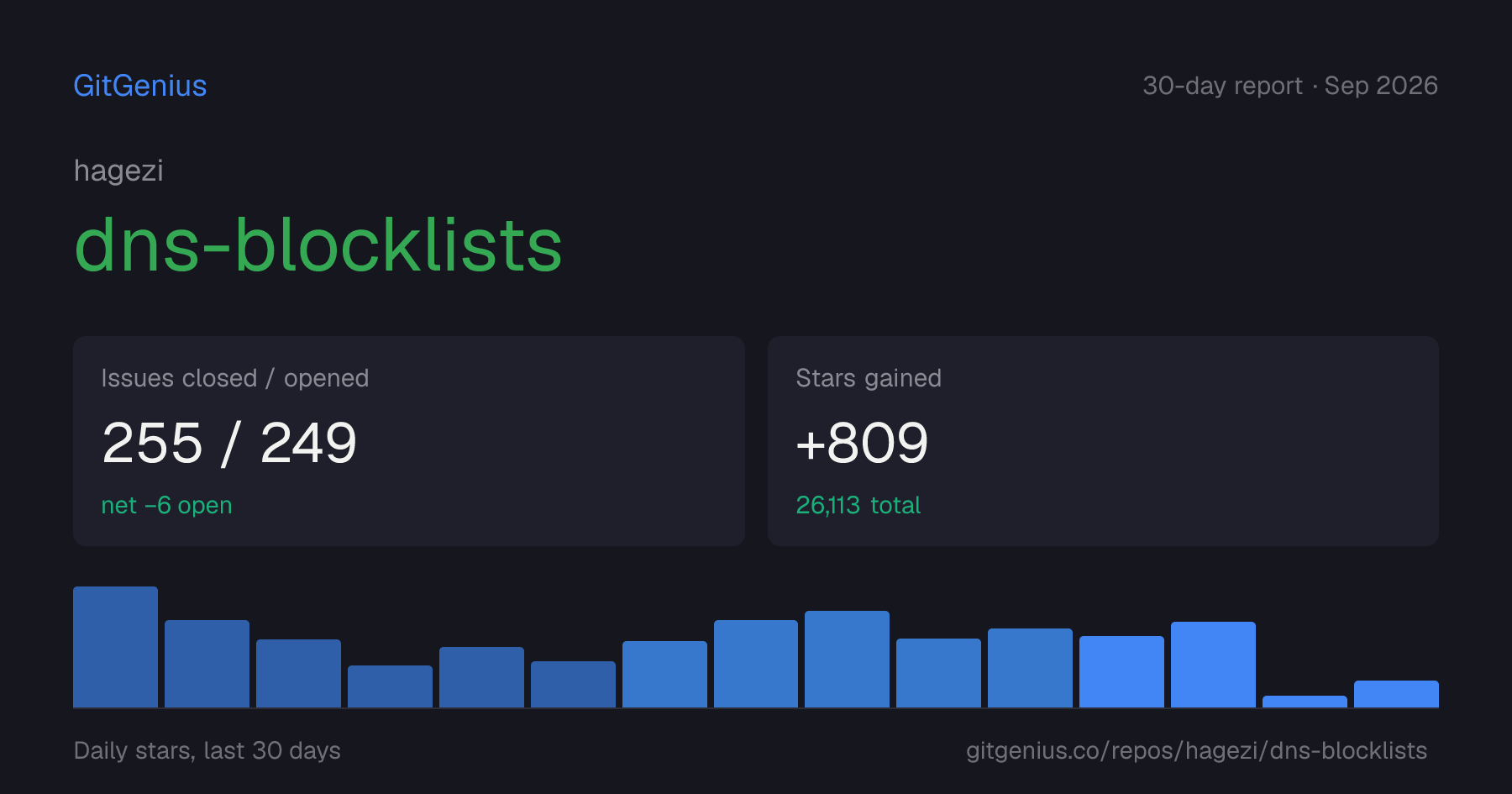Select the sixth bar in the chart

point(573,684)
